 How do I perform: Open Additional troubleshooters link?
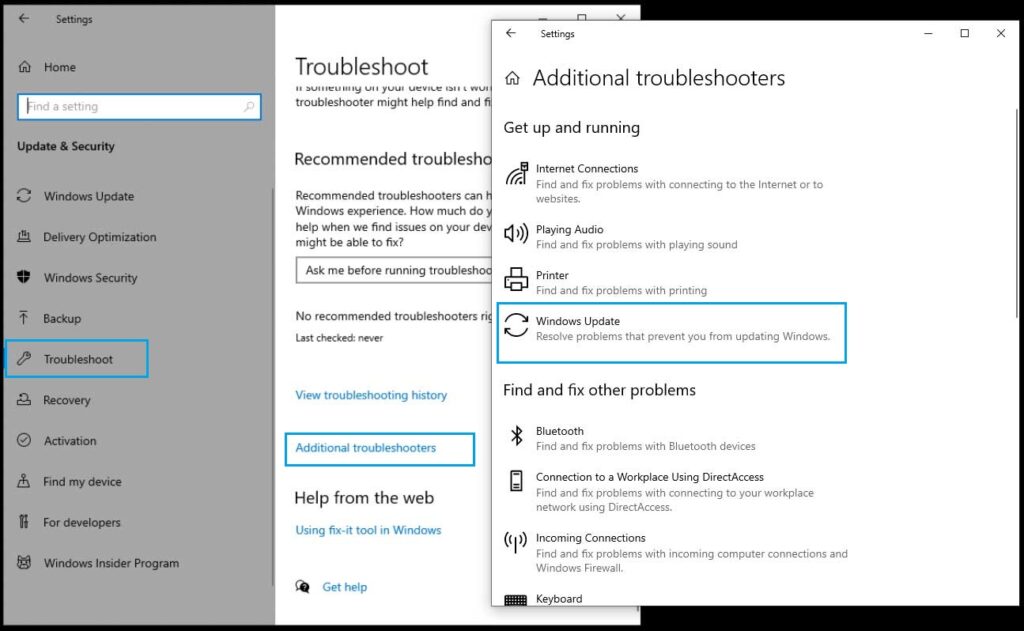(x=366, y=448)
